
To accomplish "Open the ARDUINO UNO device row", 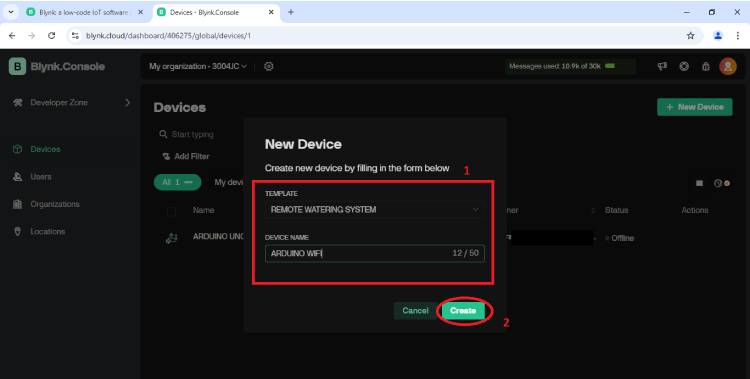I will coord(219,236).
